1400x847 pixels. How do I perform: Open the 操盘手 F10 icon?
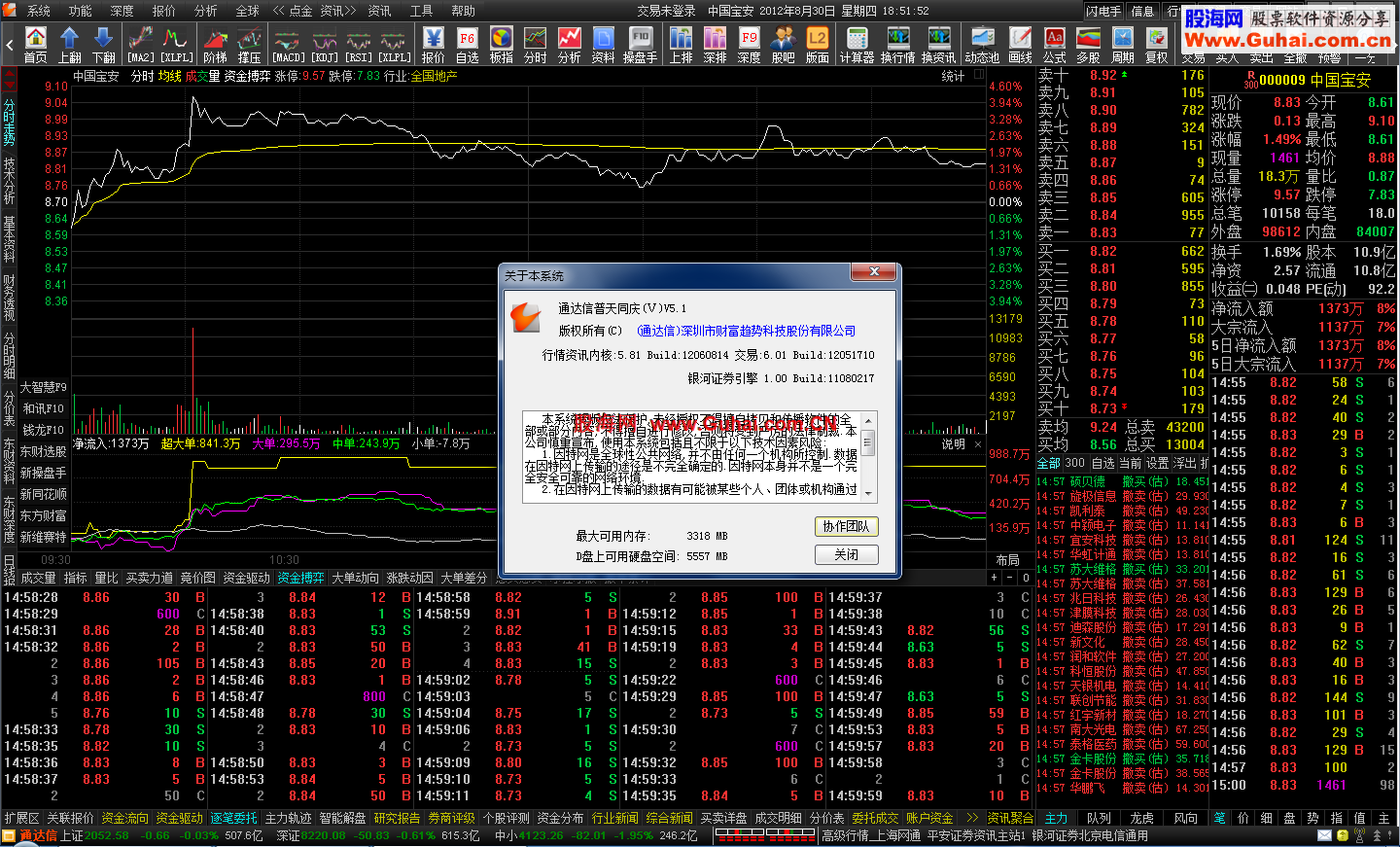(x=640, y=45)
